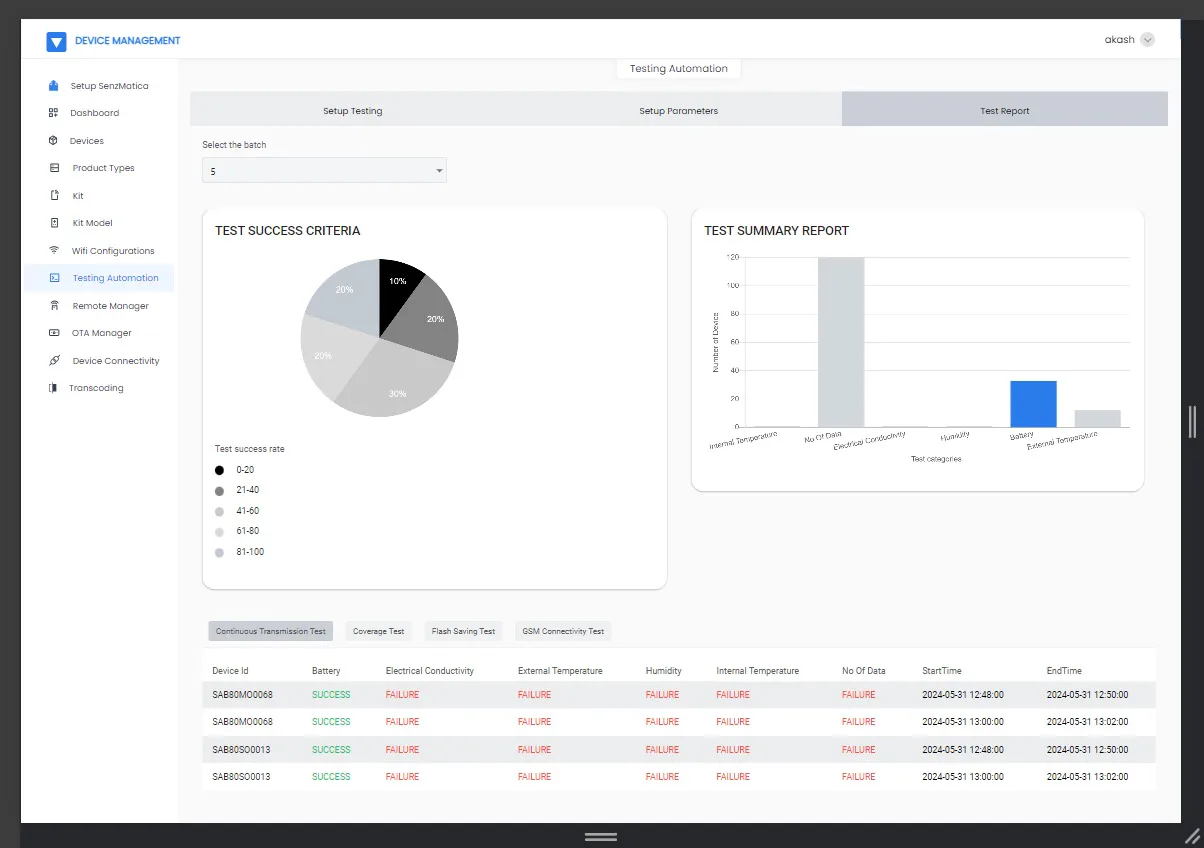Go to Product Types in sidebar
This screenshot has width=1204, height=848.
tap(103, 168)
